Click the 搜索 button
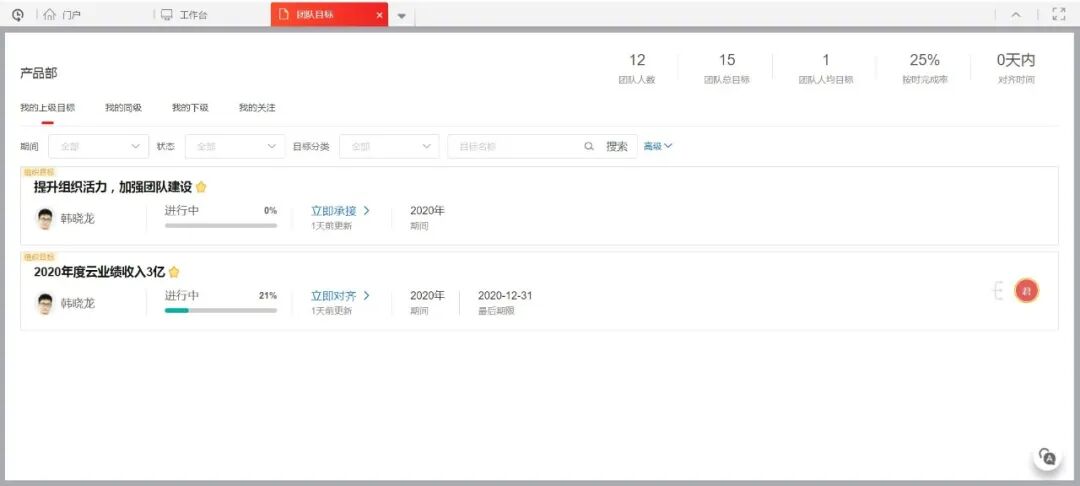 [617, 147]
